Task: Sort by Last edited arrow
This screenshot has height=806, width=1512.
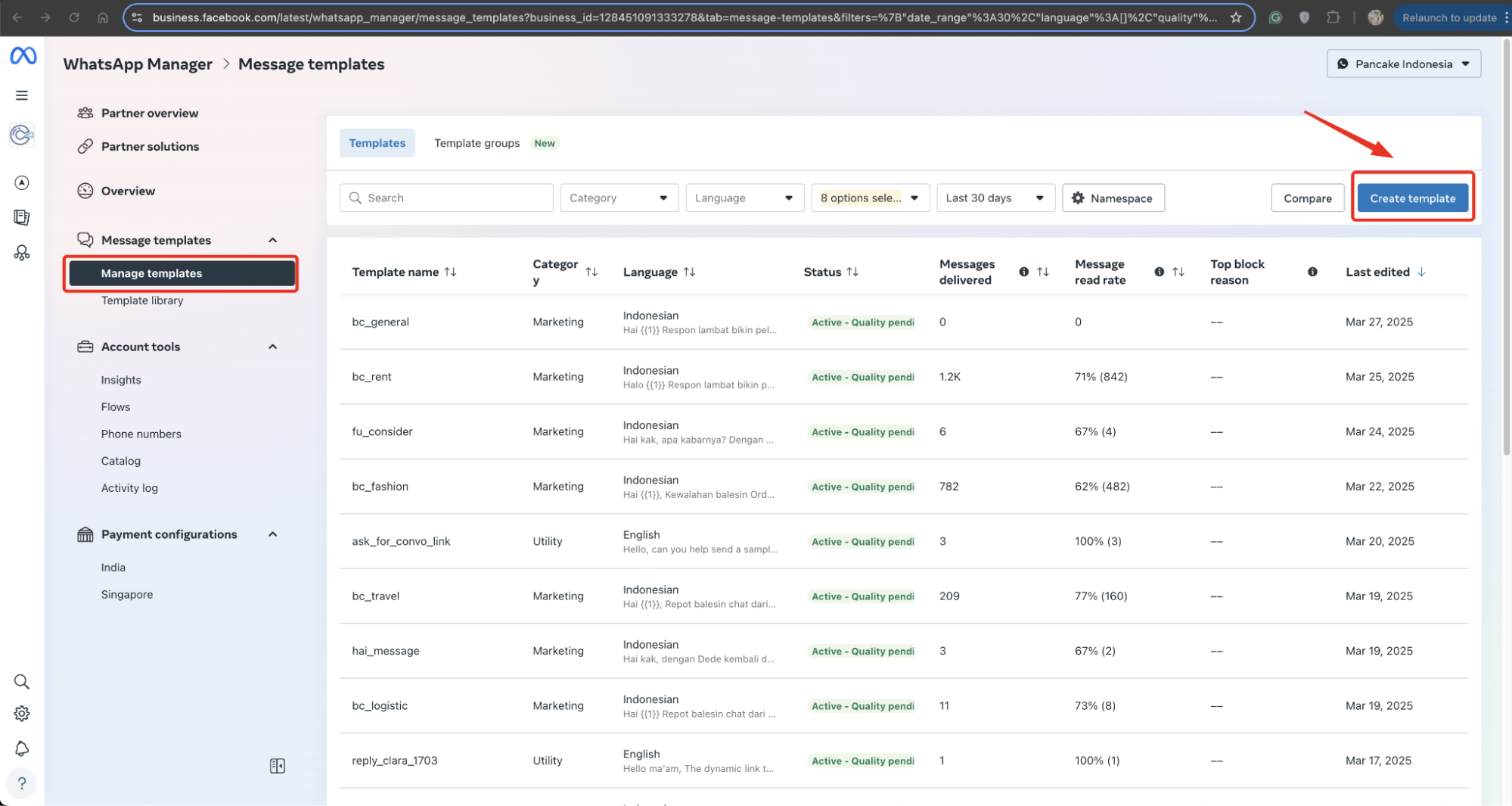Action: click(1421, 272)
